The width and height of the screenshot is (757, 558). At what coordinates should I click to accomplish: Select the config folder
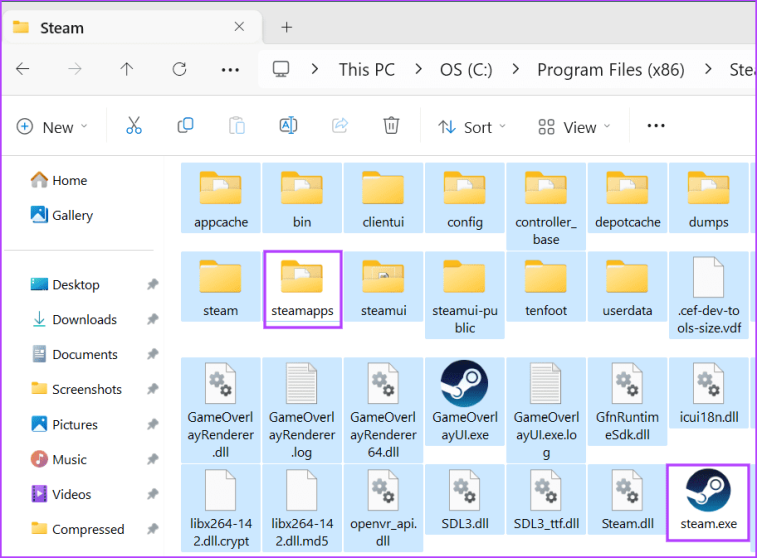point(464,198)
